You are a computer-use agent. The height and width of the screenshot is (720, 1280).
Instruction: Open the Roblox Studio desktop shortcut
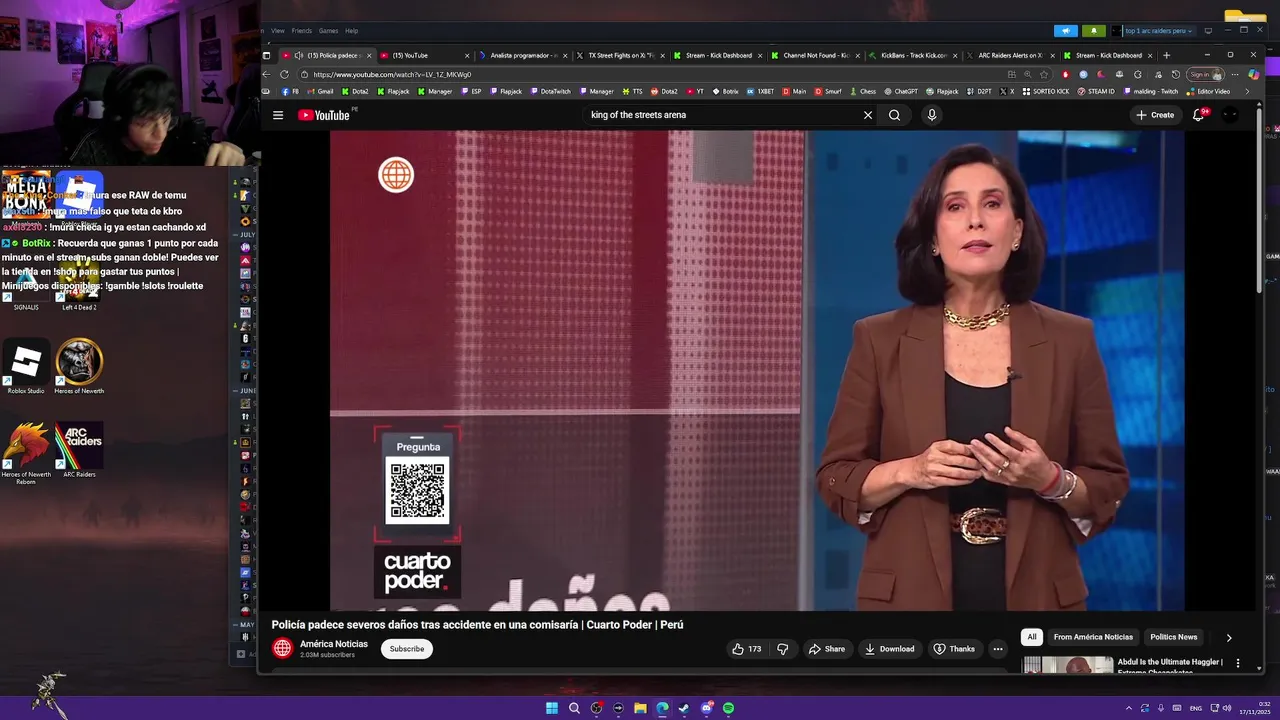[x=26, y=367]
